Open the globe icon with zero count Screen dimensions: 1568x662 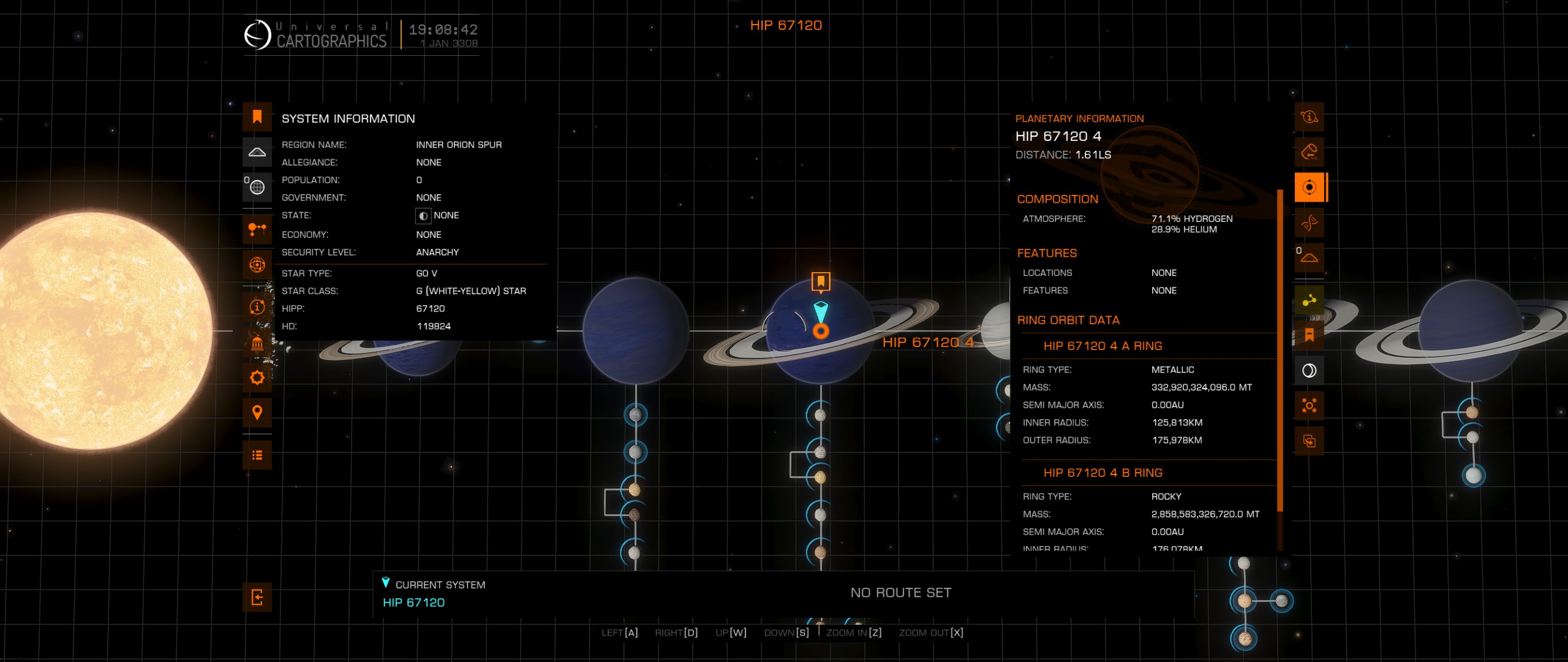click(x=257, y=188)
